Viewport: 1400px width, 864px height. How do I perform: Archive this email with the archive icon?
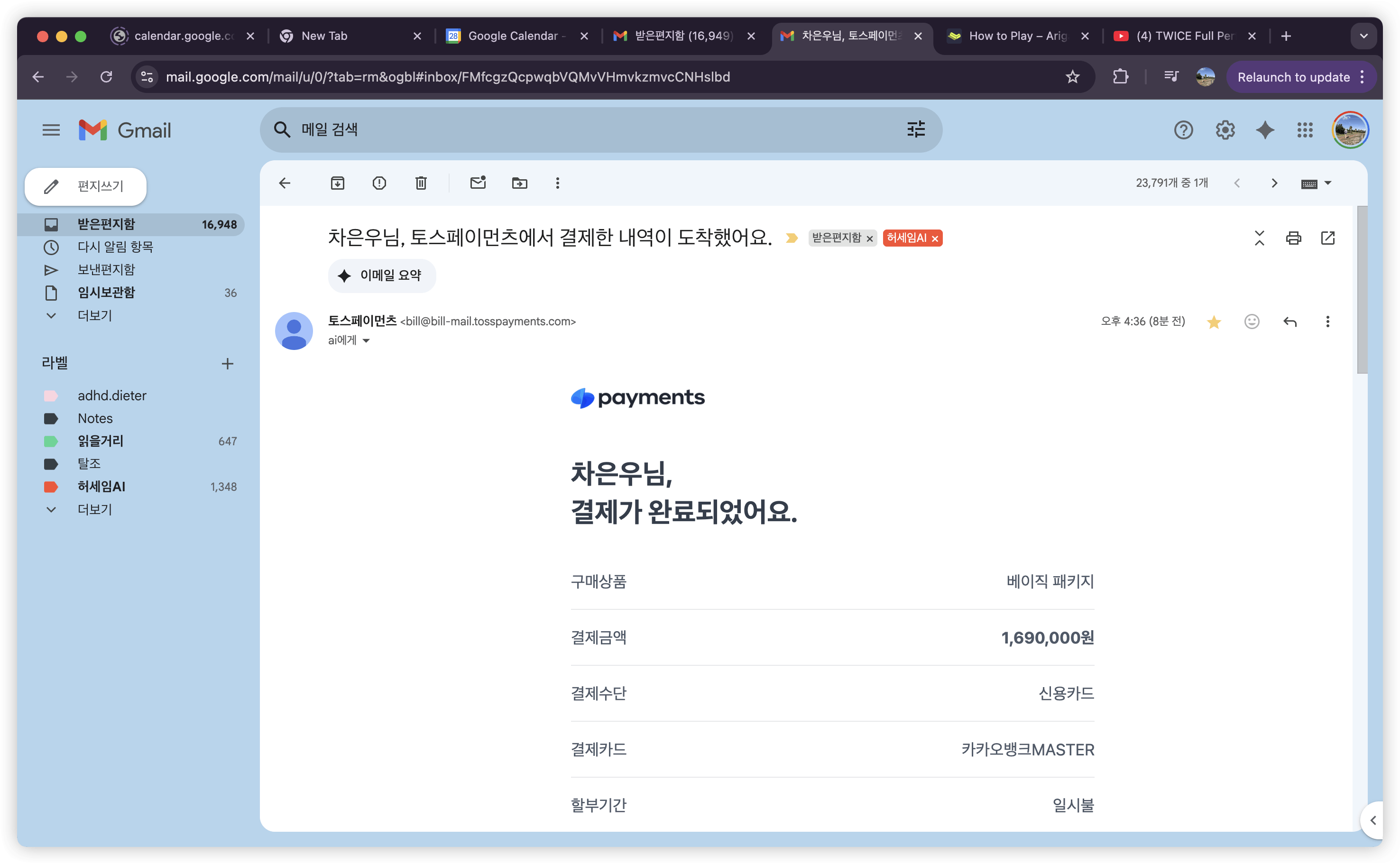point(337,183)
